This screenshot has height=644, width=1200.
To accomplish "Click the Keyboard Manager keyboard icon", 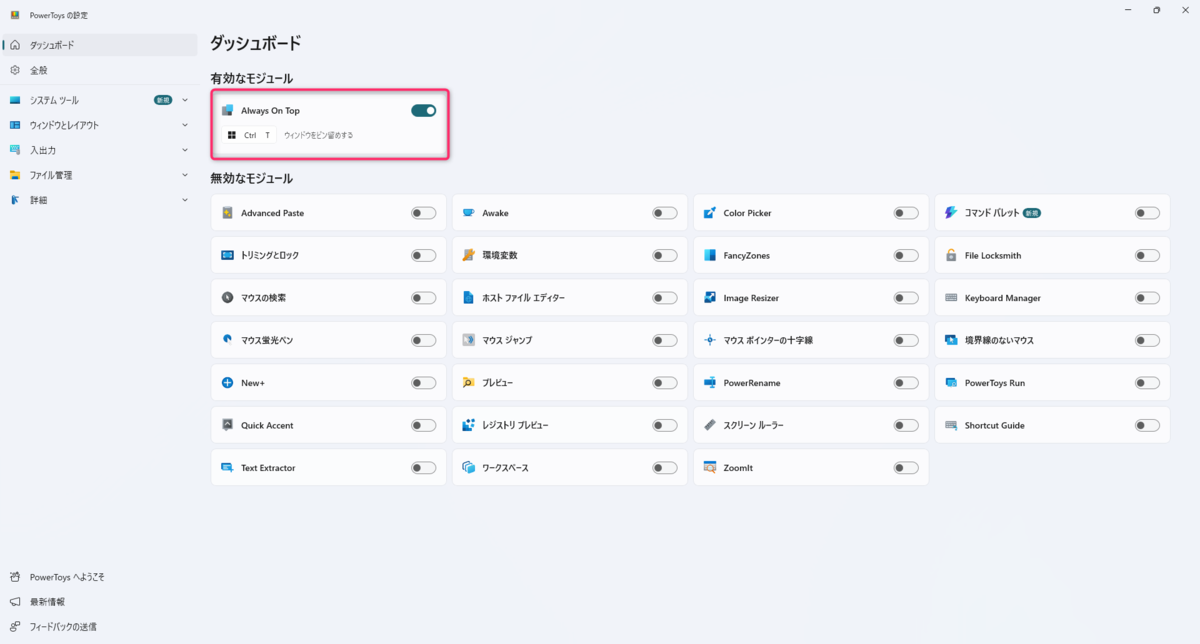I will (x=951, y=298).
